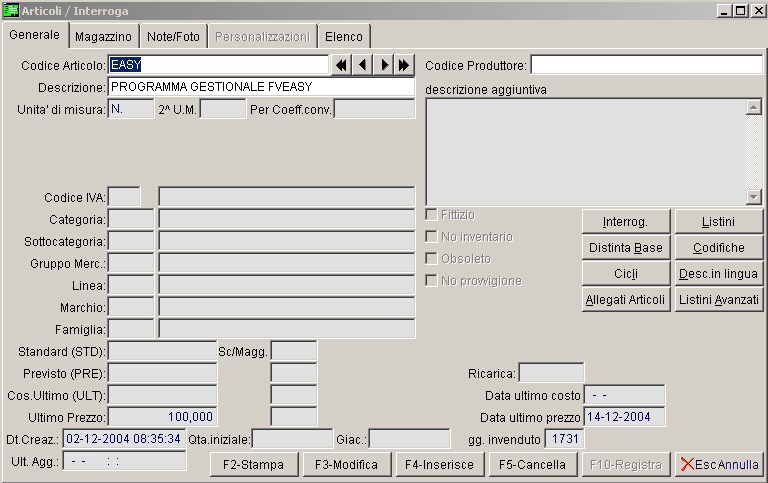The image size is (768, 483).
Task: Click the Ricarica field
Action: tap(552, 373)
